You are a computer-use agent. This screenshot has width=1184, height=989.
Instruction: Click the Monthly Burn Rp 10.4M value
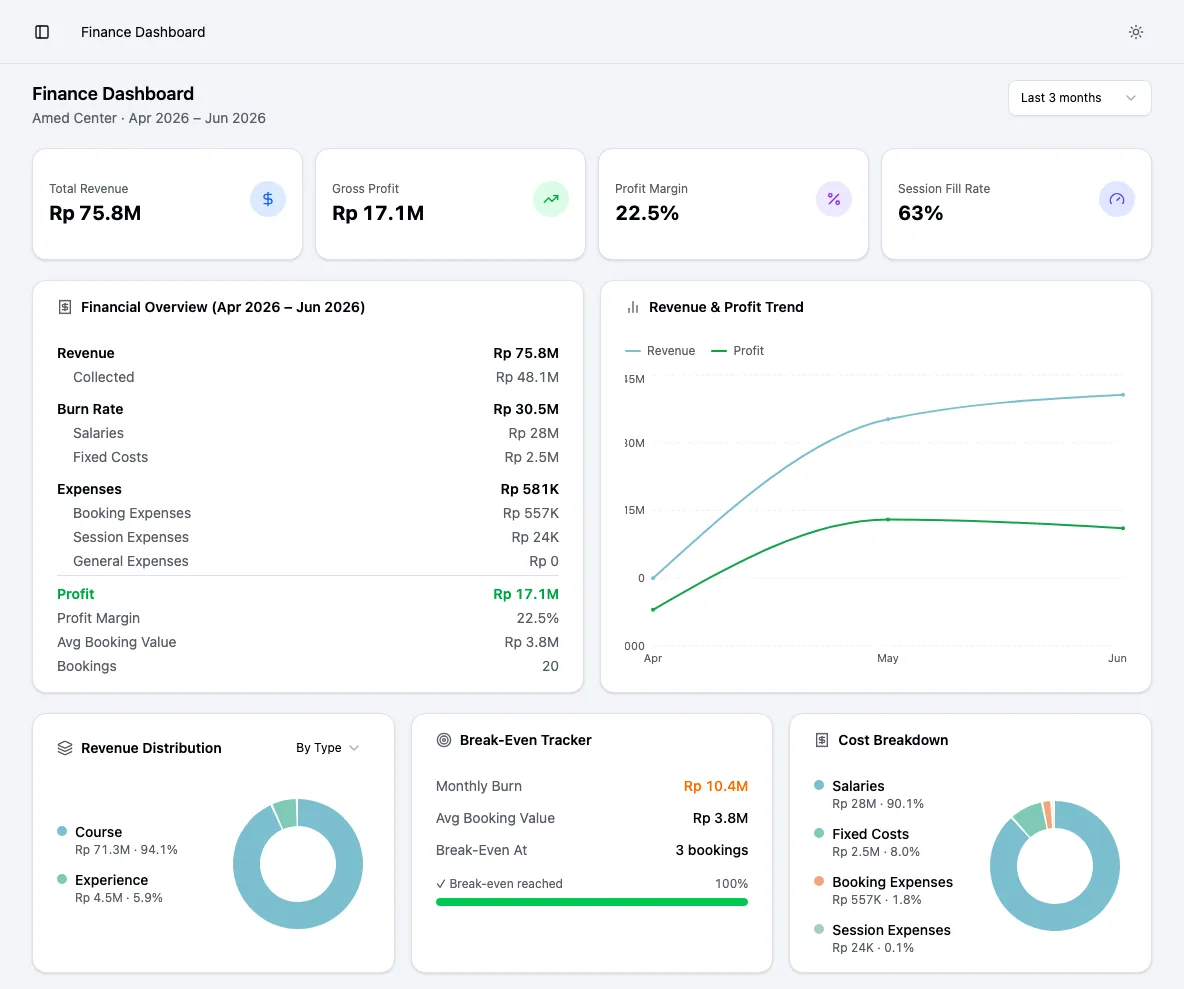coord(716,786)
